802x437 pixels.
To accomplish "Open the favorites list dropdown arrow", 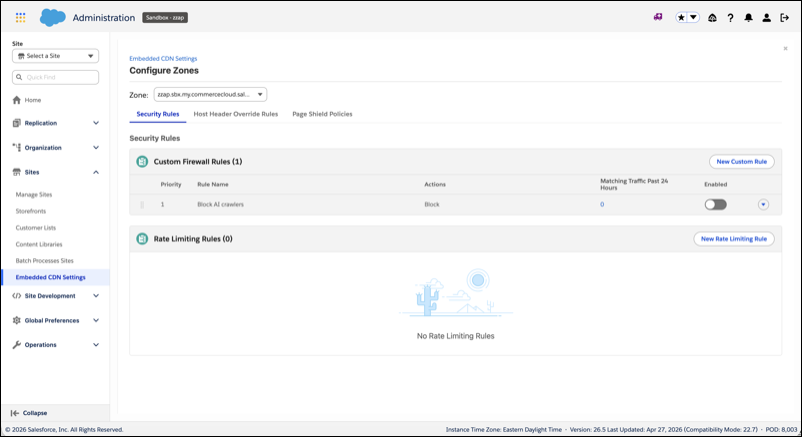I will click(694, 17).
